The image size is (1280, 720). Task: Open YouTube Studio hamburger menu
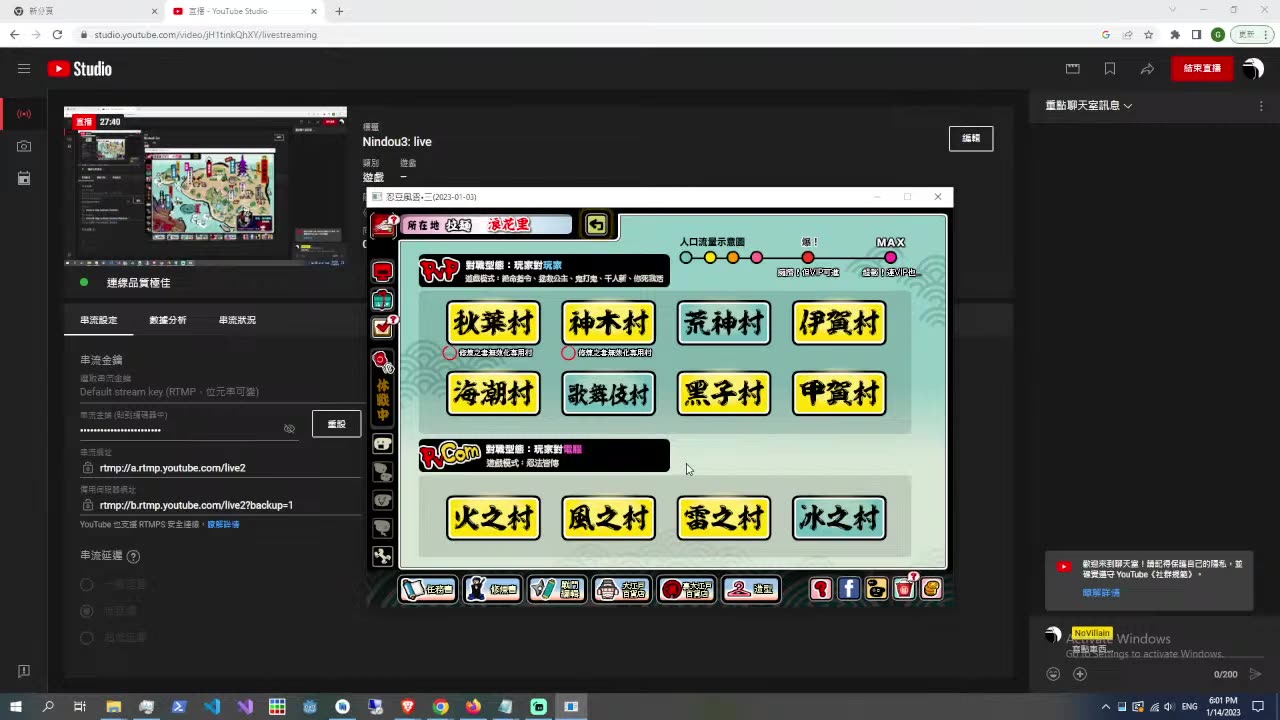(24, 69)
